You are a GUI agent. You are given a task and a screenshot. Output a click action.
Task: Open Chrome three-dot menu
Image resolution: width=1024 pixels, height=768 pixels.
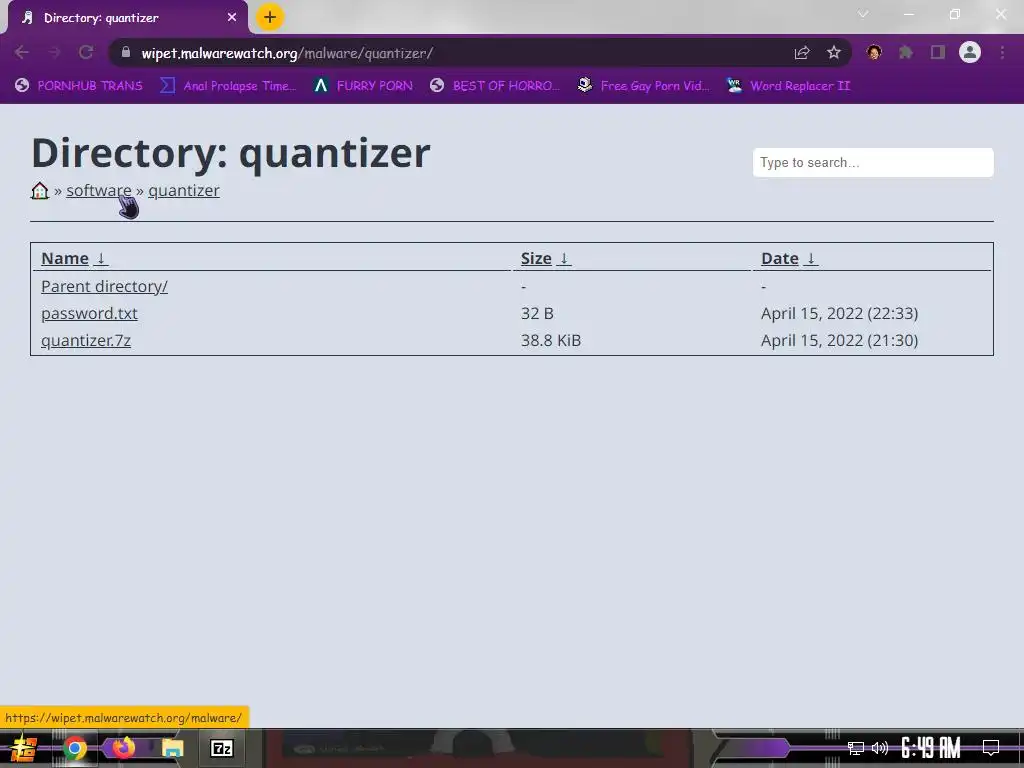tap(1002, 52)
